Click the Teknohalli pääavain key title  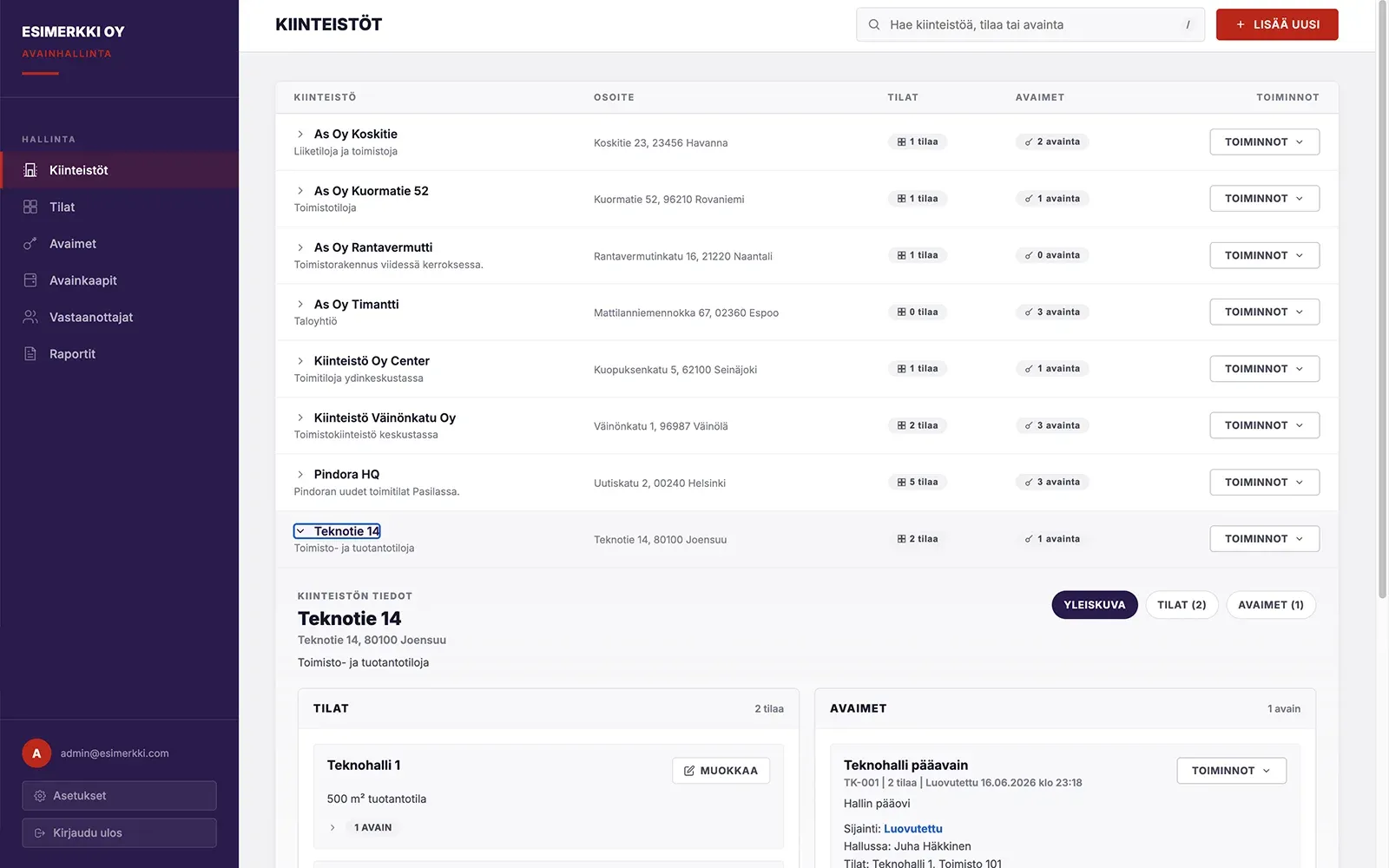pos(905,765)
